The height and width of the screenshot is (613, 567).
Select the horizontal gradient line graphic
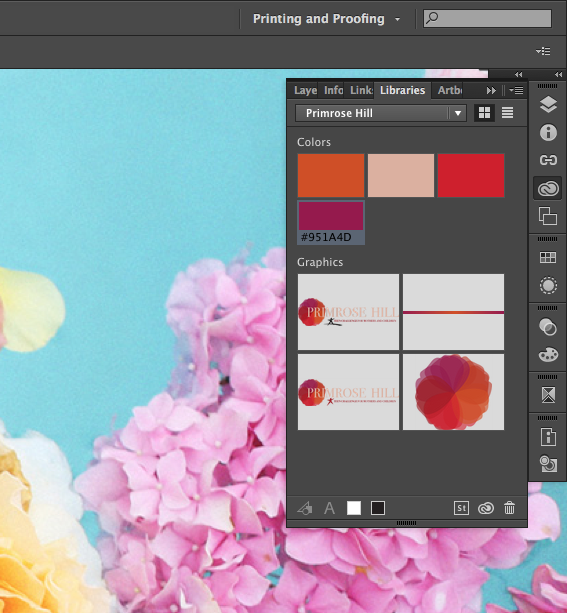tap(454, 312)
